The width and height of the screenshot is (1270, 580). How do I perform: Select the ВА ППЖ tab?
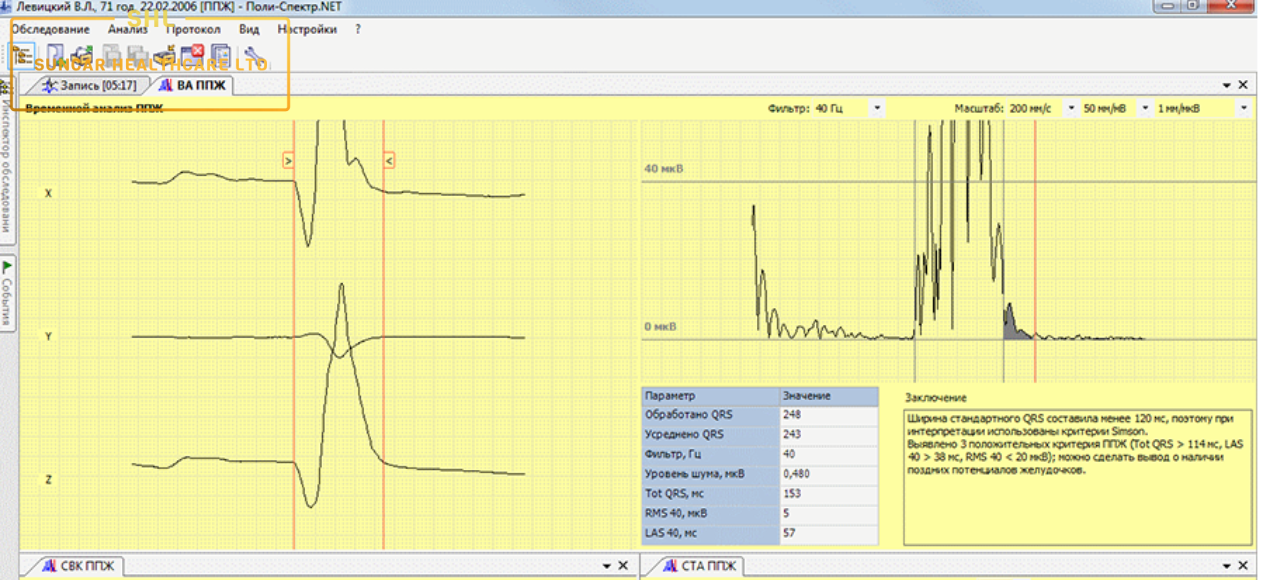point(192,86)
